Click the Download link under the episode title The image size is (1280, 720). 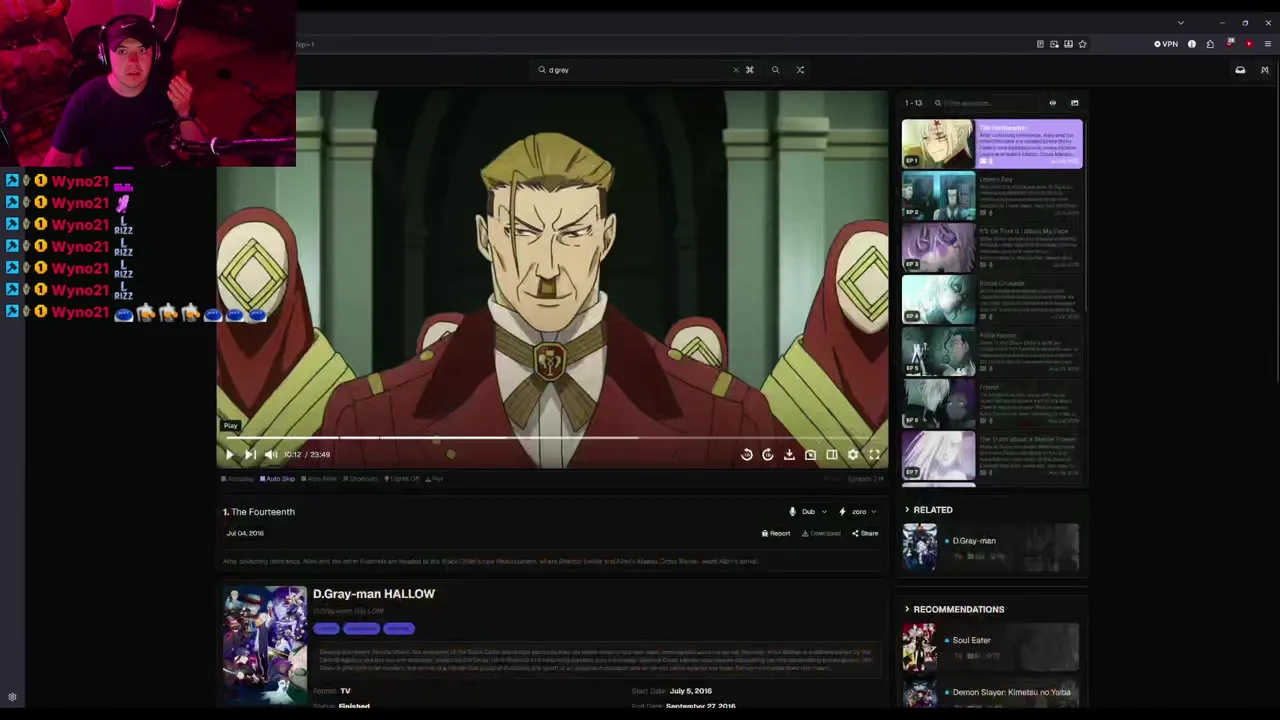(821, 534)
